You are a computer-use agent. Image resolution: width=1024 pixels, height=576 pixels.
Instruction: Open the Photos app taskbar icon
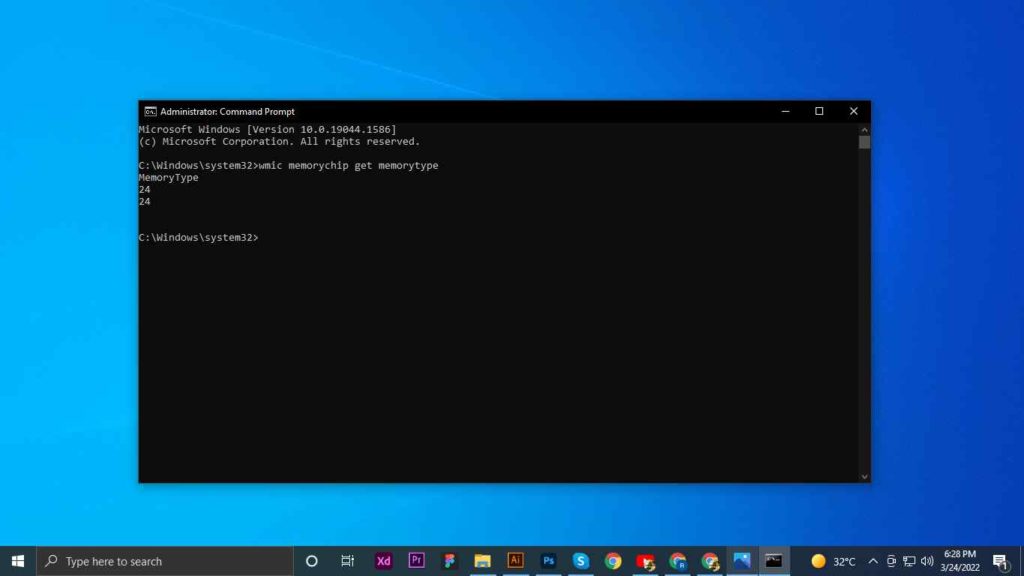click(x=742, y=561)
